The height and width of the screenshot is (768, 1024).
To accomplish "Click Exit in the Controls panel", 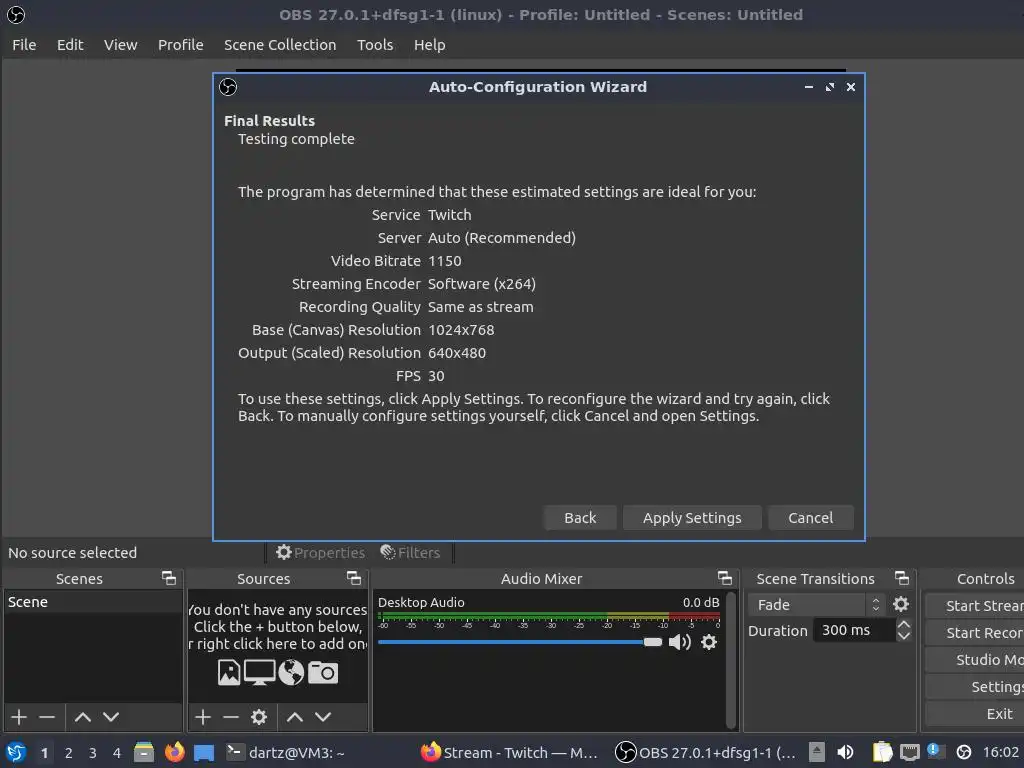I will pyautogui.click(x=975, y=714).
